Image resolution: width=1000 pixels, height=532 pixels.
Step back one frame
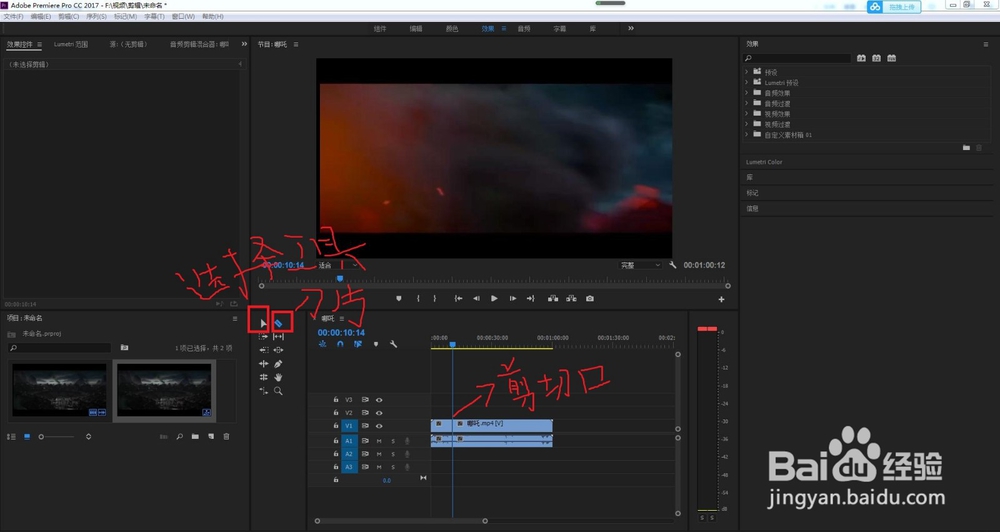pyautogui.click(x=476, y=299)
